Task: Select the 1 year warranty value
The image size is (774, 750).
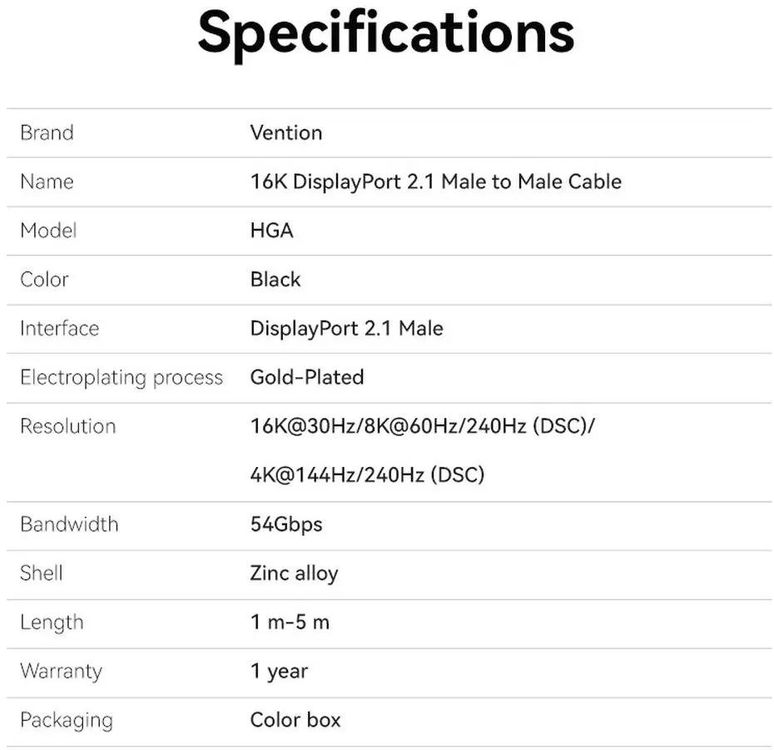Action: (279, 672)
